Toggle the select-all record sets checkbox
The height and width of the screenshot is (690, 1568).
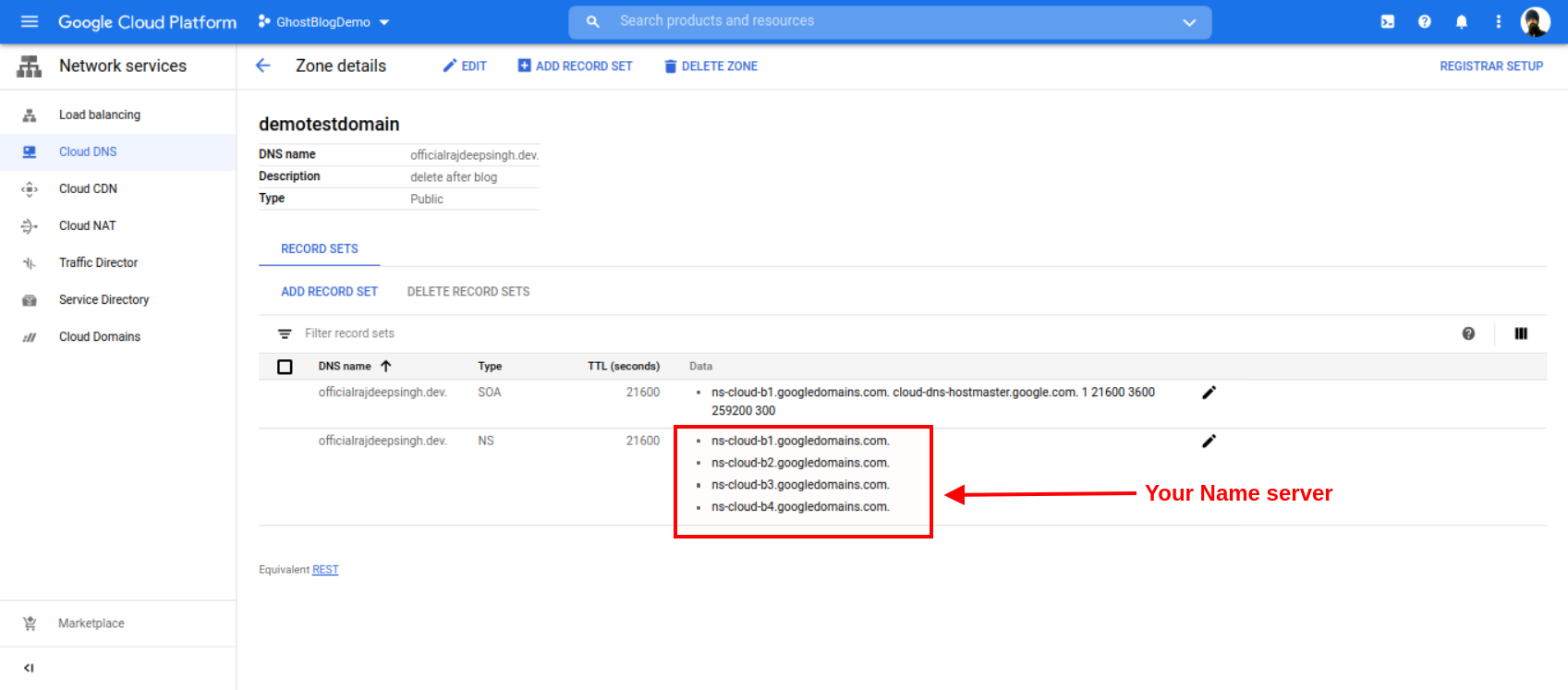(x=285, y=367)
